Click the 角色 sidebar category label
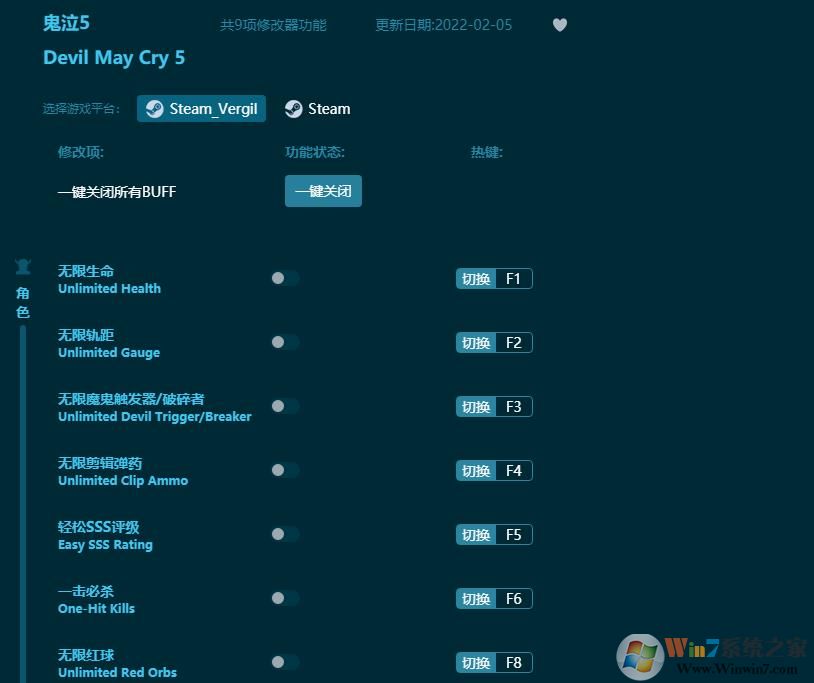This screenshot has height=683, width=814. click(x=23, y=303)
